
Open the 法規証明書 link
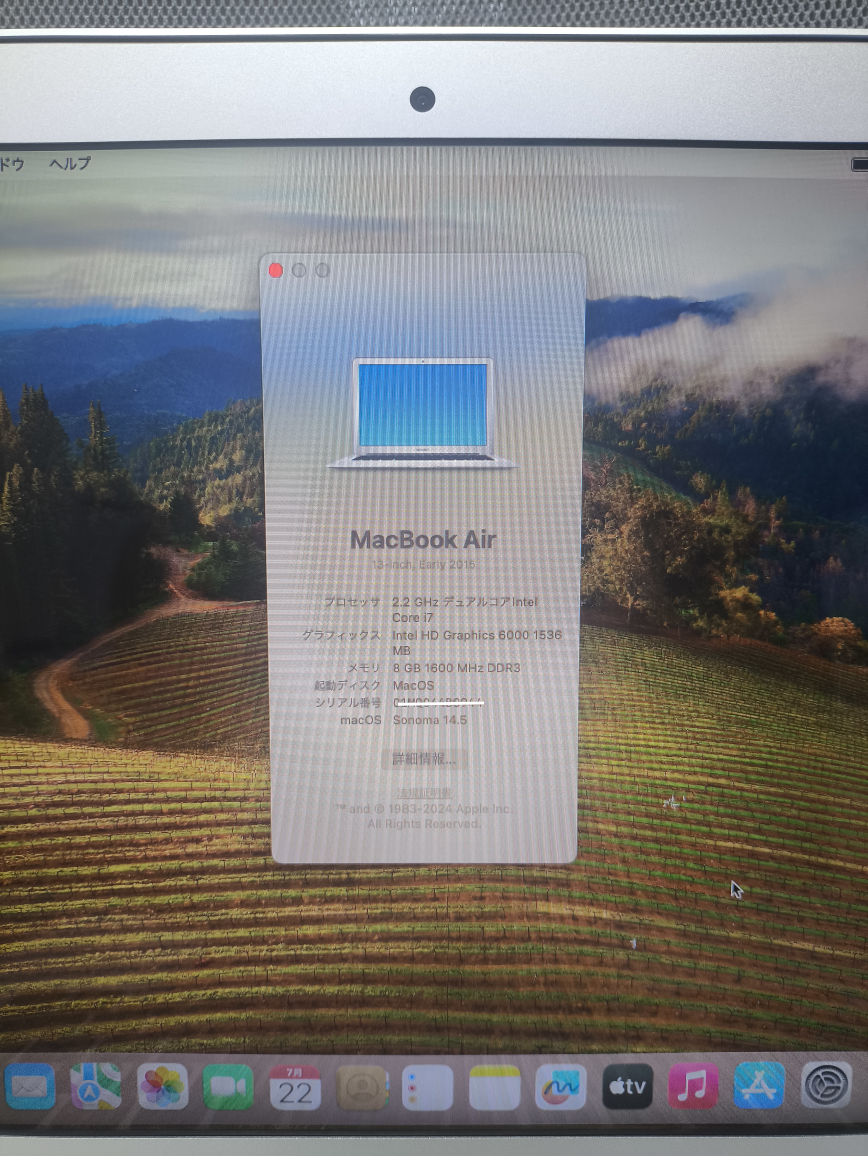coord(424,793)
